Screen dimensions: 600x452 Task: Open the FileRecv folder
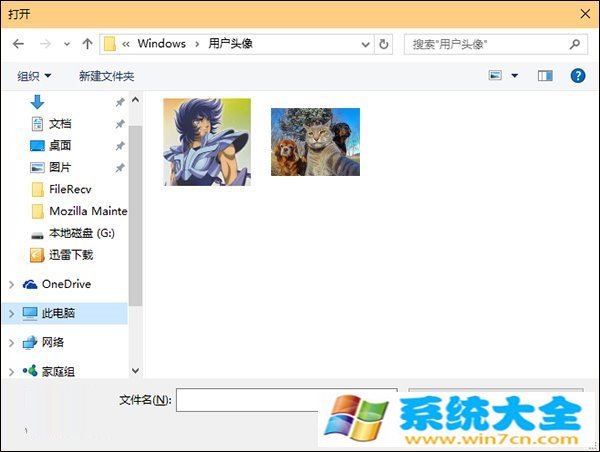[x=70, y=189]
